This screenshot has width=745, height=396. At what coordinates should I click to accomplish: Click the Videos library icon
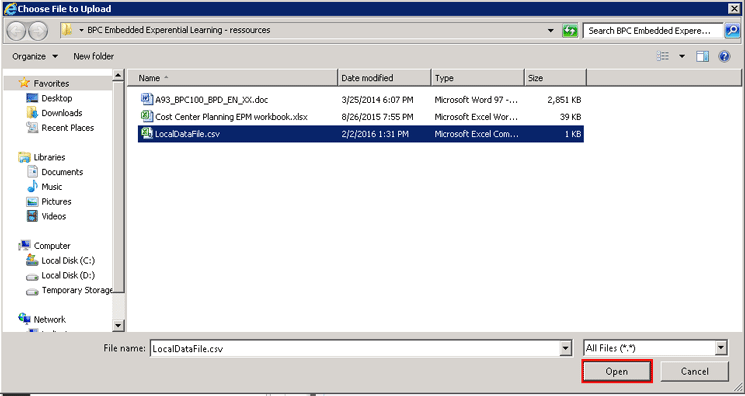pos(32,216)
